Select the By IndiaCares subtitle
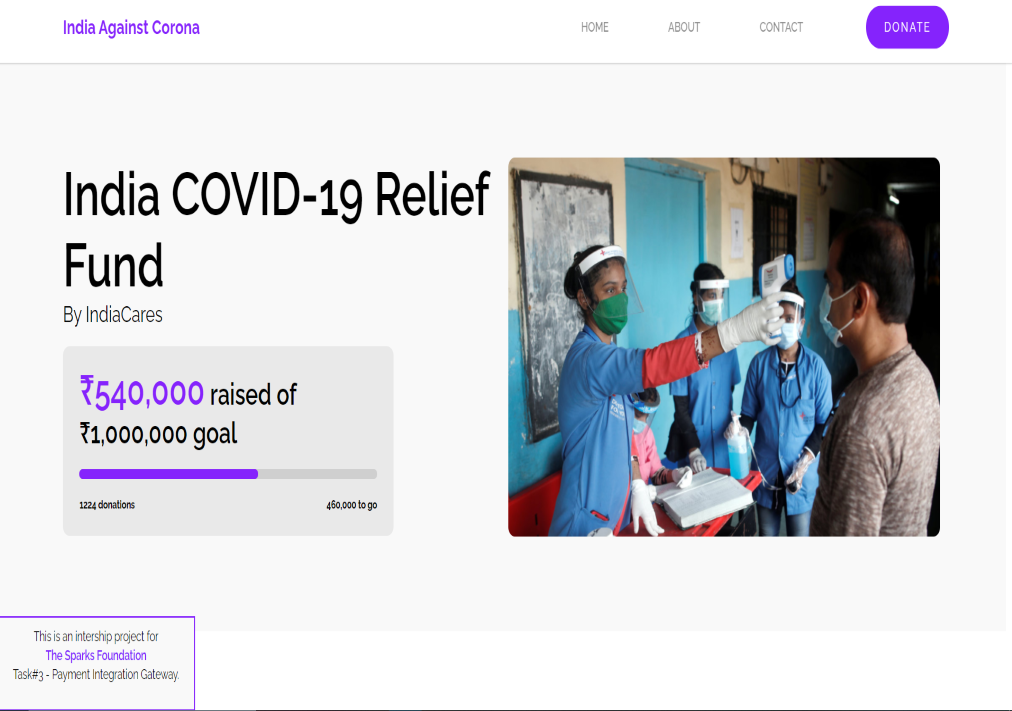1012x711 pixels. click(113, 315)
